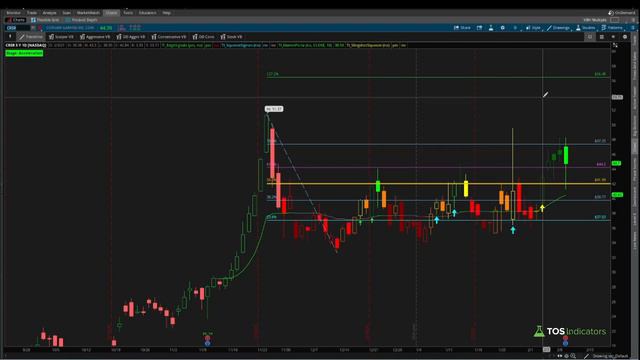The image size is (640, 360).
Task: Click the round settings icon in chart toolbar
Action: click(624, 37)
